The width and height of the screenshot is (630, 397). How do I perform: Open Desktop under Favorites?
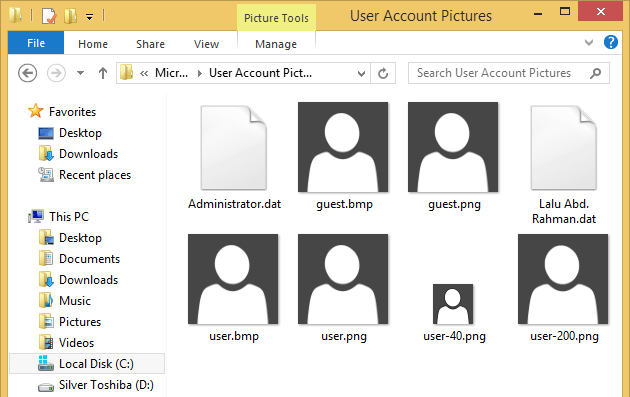tap(80, 133)
